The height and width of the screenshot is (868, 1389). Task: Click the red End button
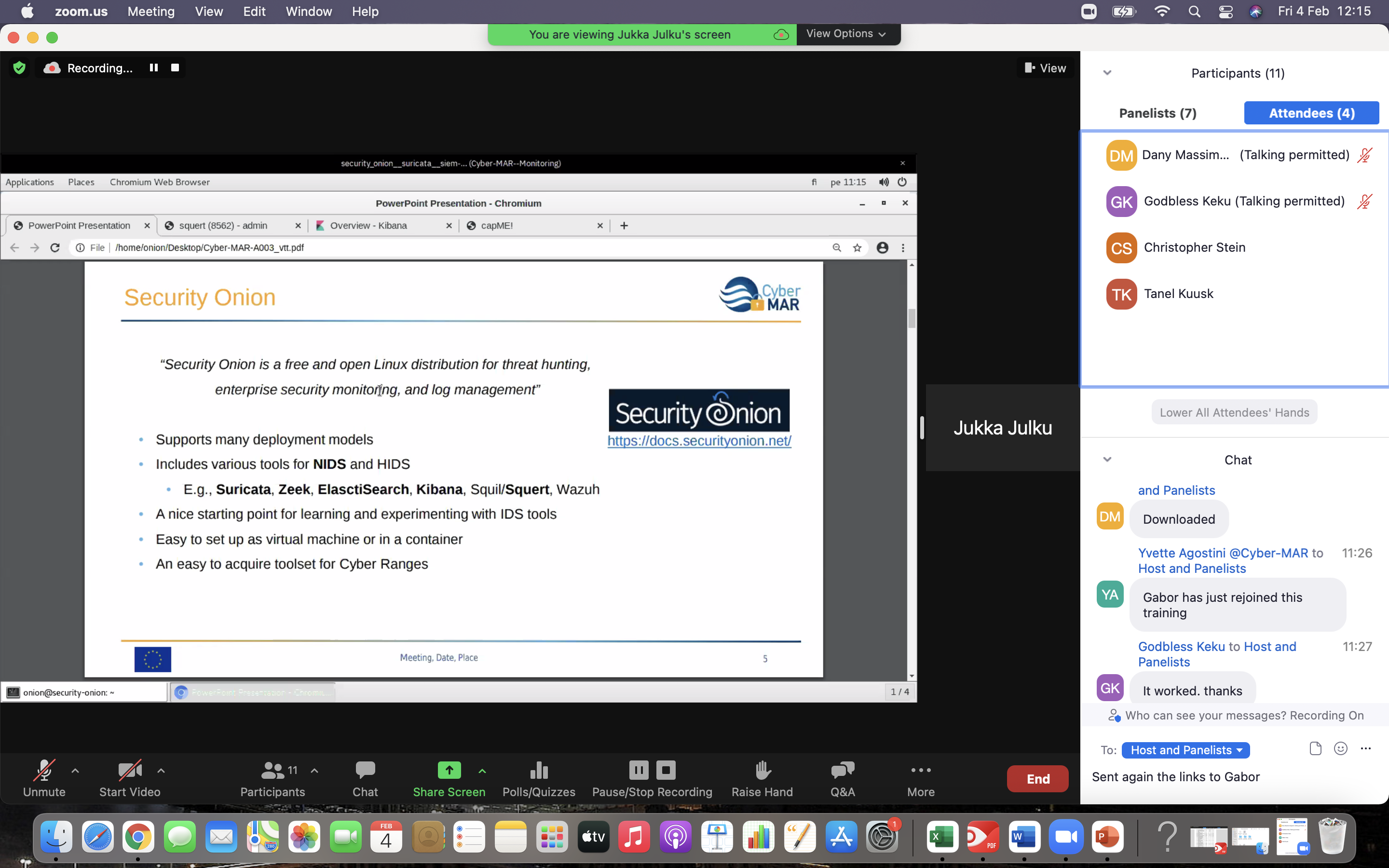(1037, 779)
